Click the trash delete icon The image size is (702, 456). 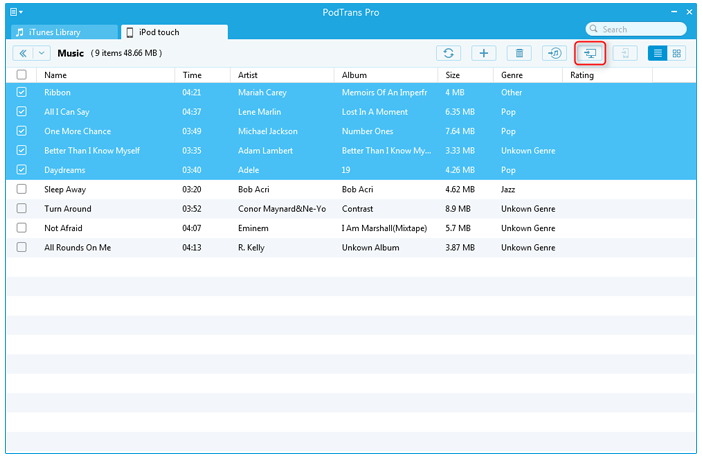pyautogui.click(x=519, y=53)
